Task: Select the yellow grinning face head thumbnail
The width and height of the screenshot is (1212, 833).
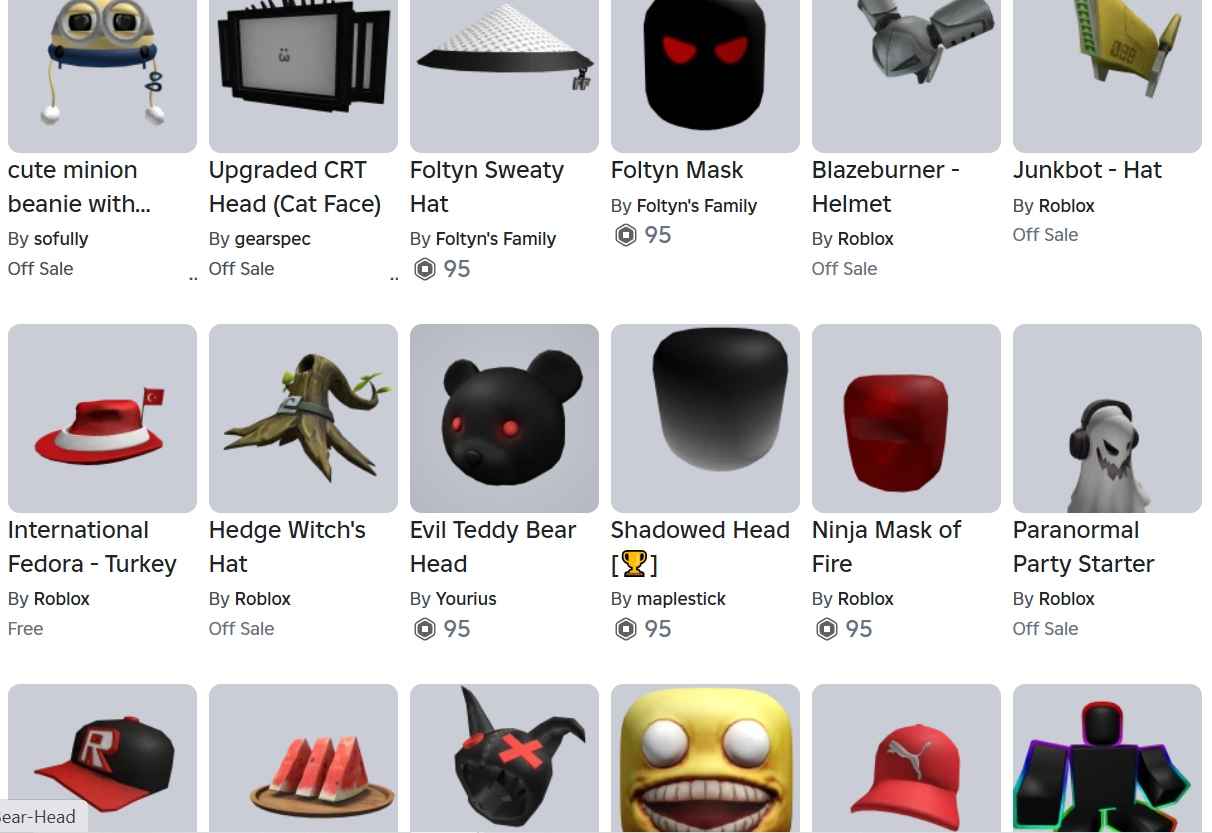Action: (705, 758)
